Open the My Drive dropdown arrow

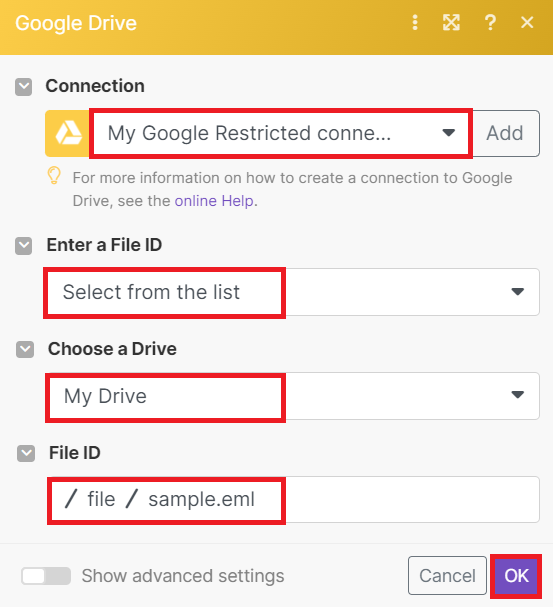click(x=517, y=395)
